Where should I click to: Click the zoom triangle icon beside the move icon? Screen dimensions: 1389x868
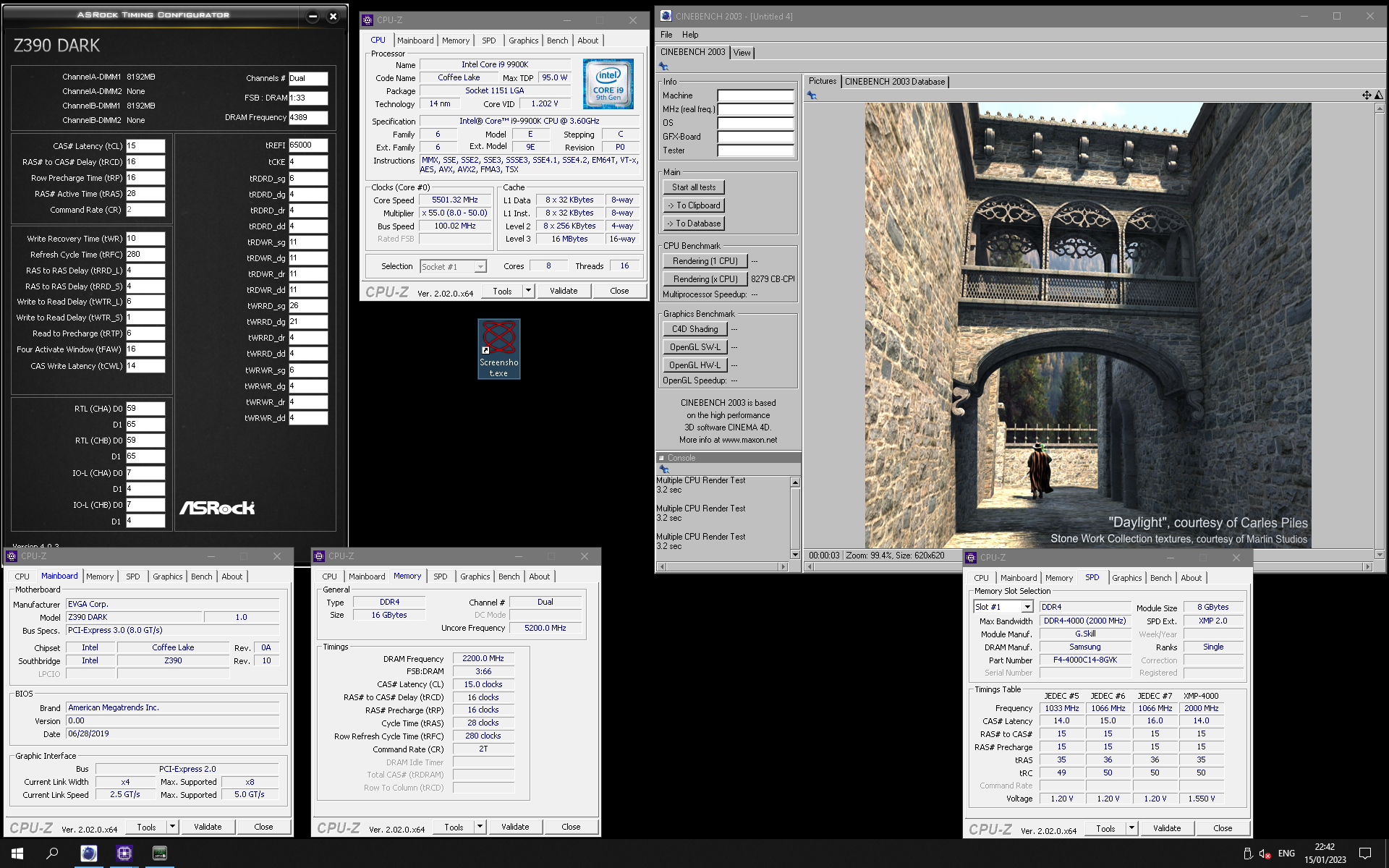(x=1379, y=95)
